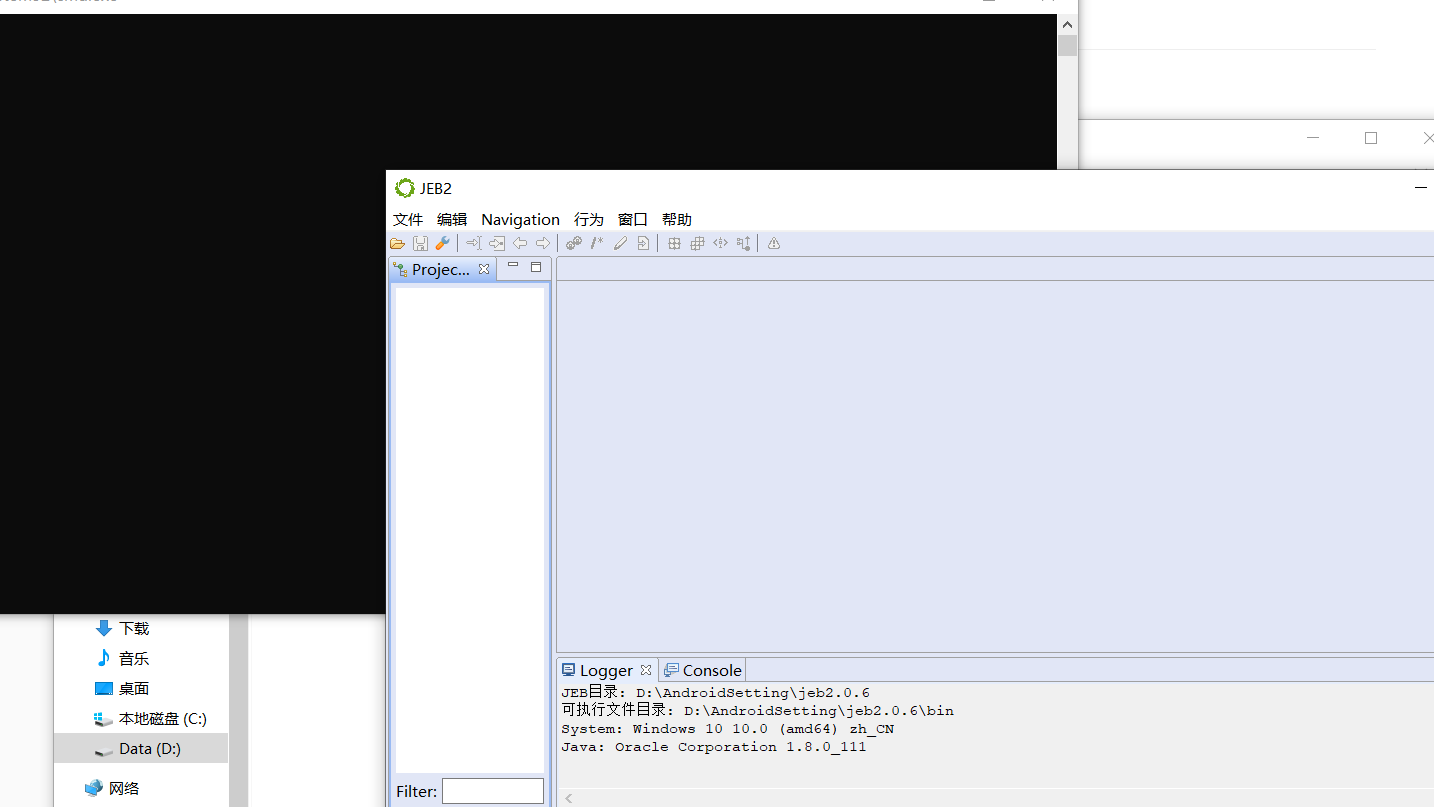Click inside the Filter input field

pyautogui.click(x=492, y=791)
